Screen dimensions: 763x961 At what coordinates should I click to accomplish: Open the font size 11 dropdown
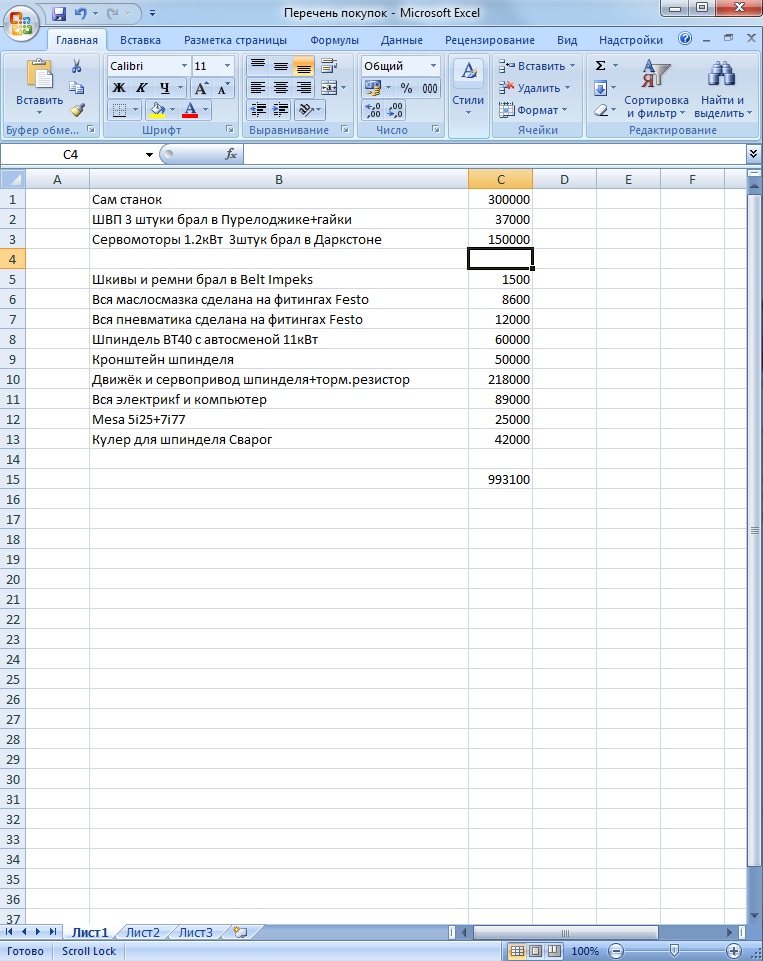[x=227, y=66]
